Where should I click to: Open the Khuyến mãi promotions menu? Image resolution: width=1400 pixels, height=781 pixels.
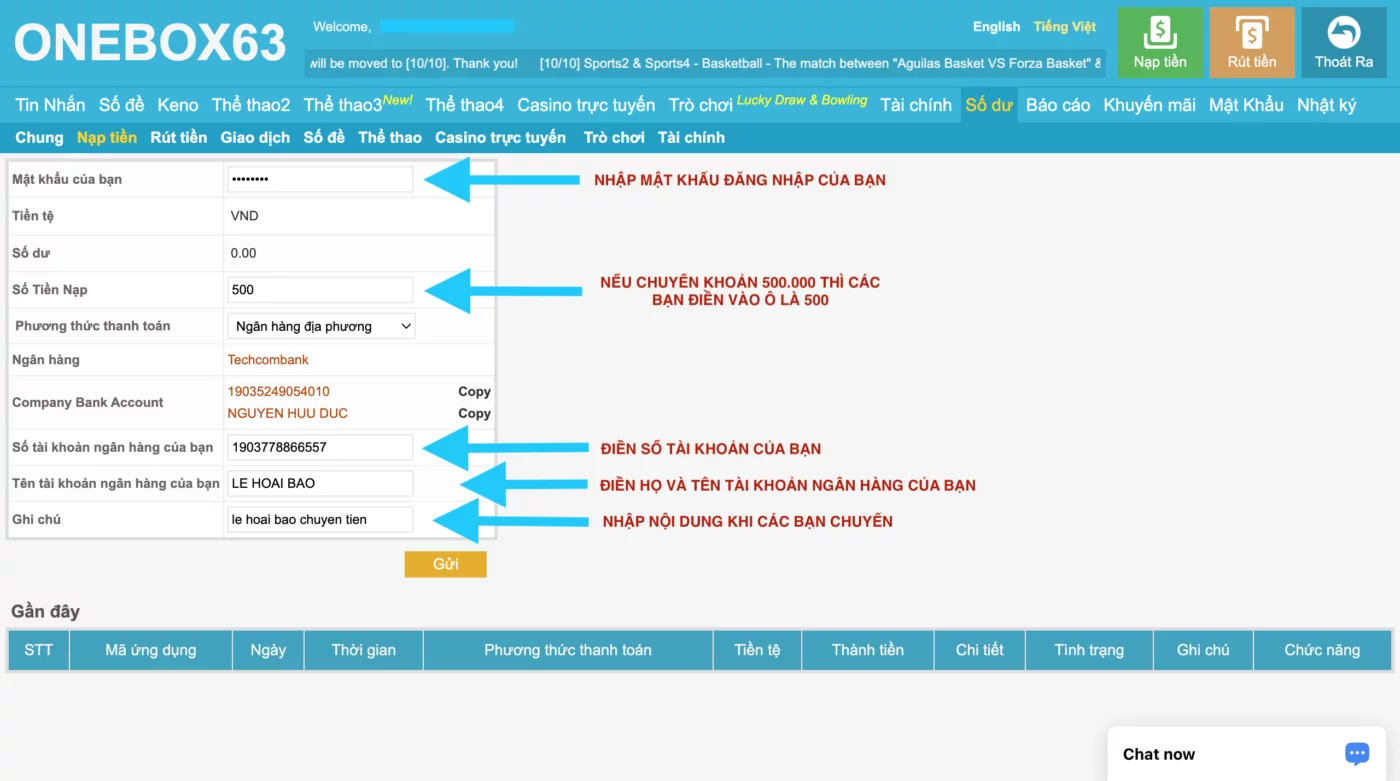[1149, 105]
